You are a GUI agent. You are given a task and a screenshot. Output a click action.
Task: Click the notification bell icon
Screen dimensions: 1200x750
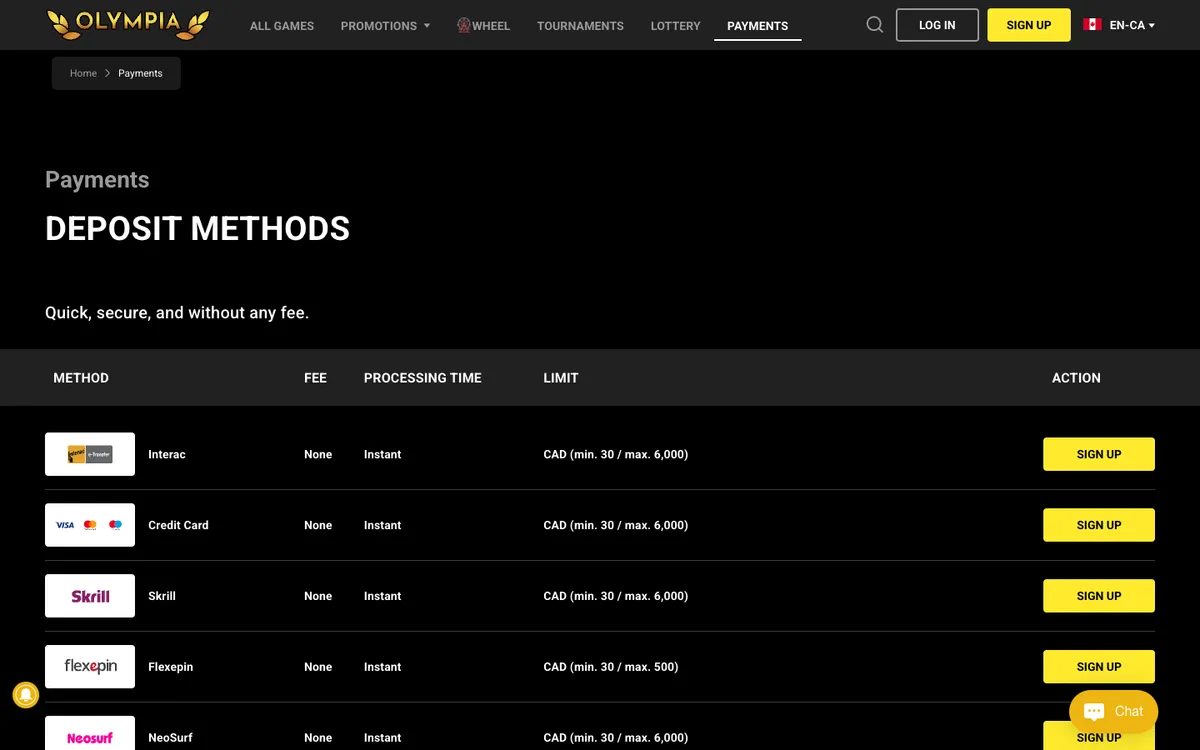coord(26,694)
